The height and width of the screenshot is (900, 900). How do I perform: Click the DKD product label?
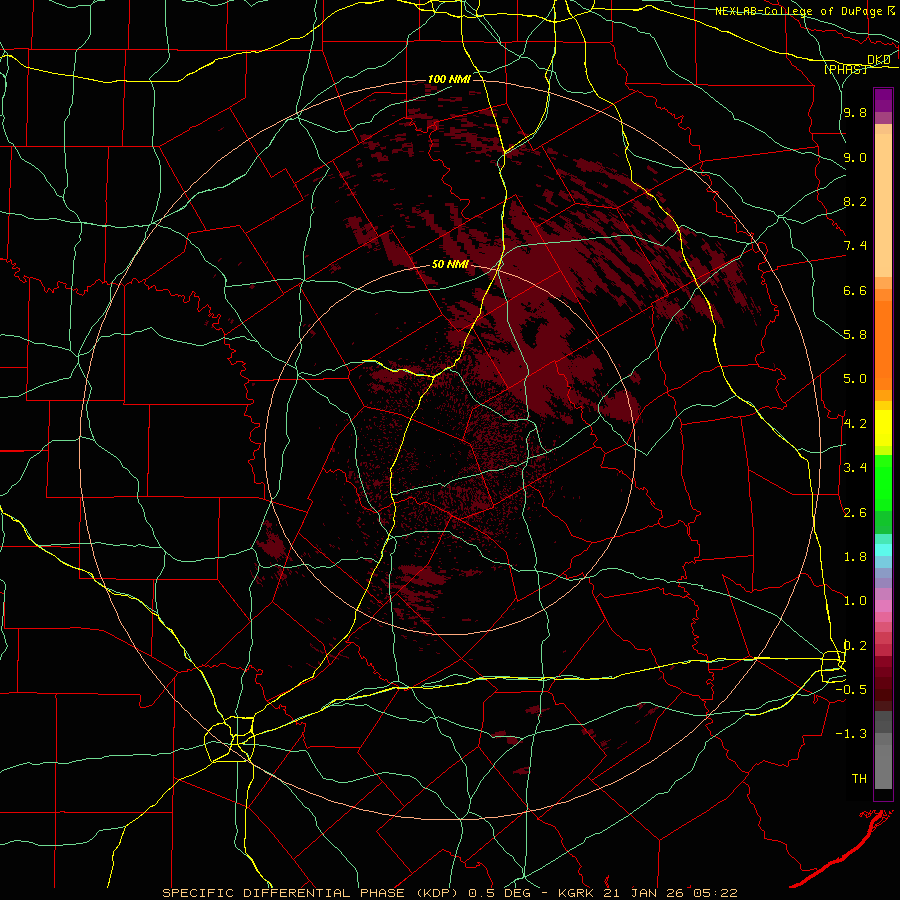pos(879,60)
